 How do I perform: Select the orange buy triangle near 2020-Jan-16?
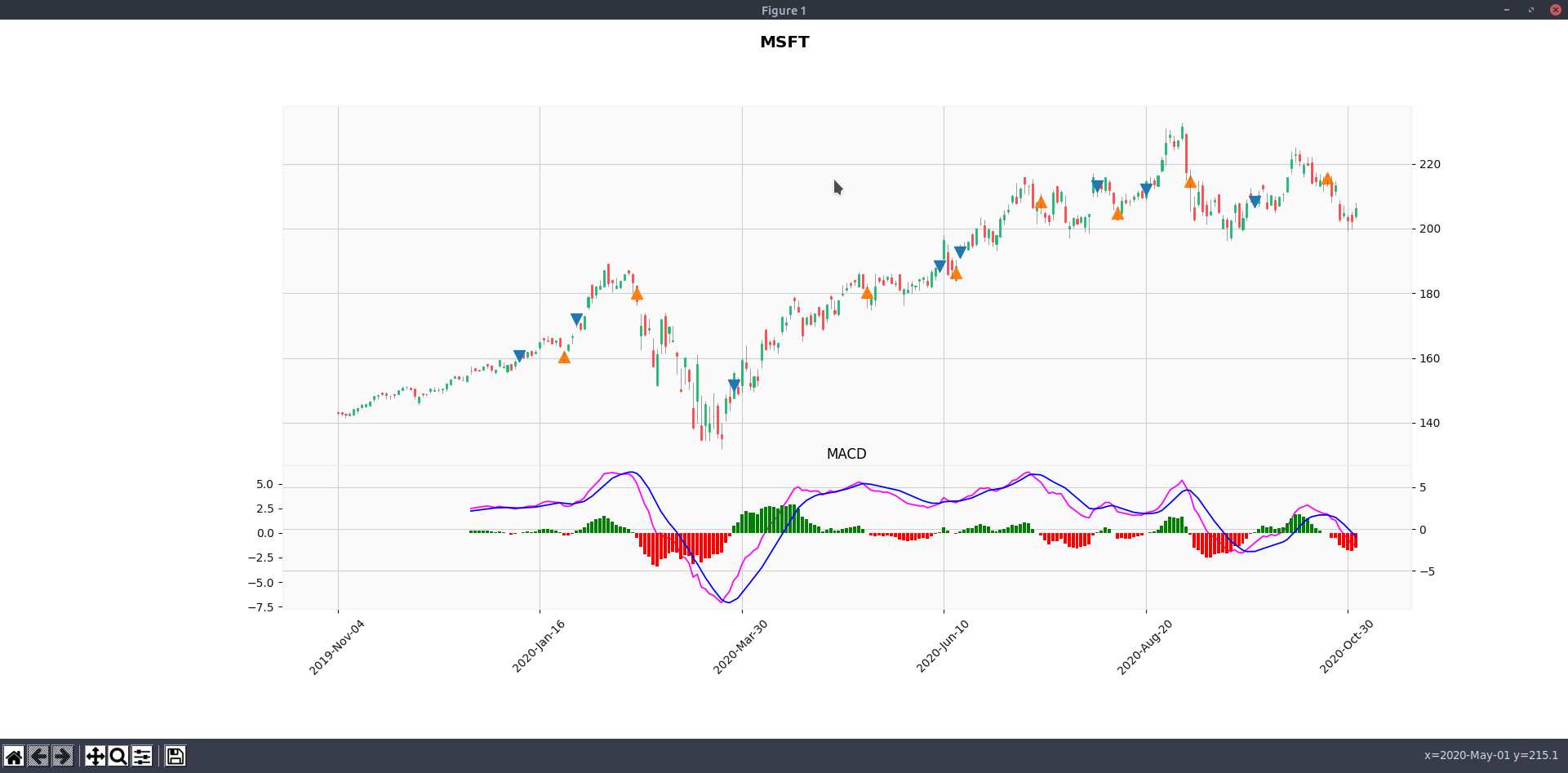pyautogui.click(x=564, y=357)
